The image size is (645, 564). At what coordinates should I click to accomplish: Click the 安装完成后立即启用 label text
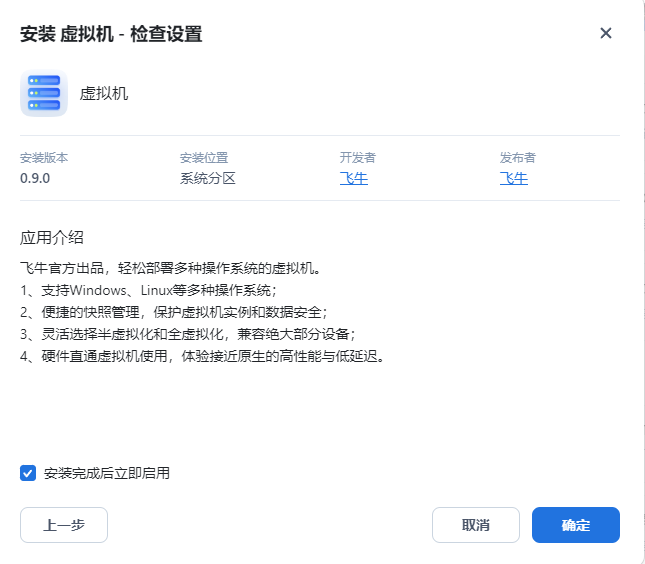pos(107,473)
